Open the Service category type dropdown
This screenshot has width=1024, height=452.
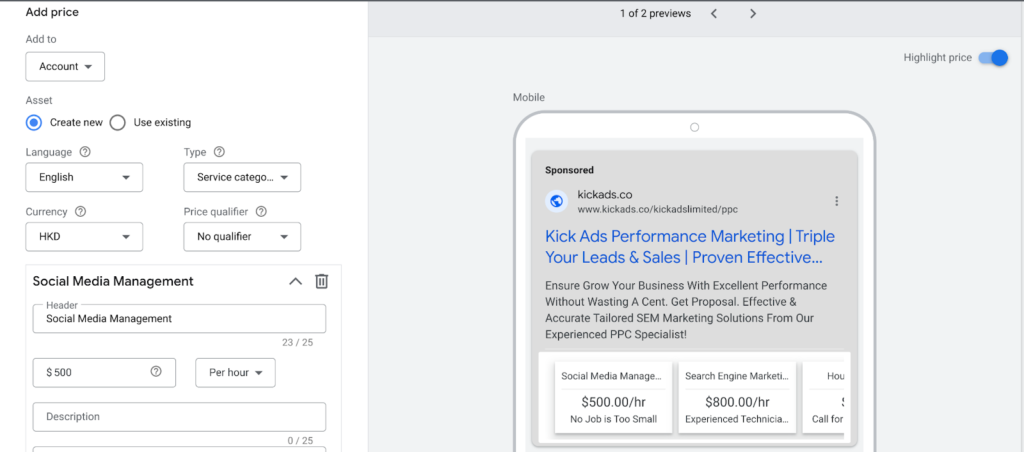coord(242,178)
